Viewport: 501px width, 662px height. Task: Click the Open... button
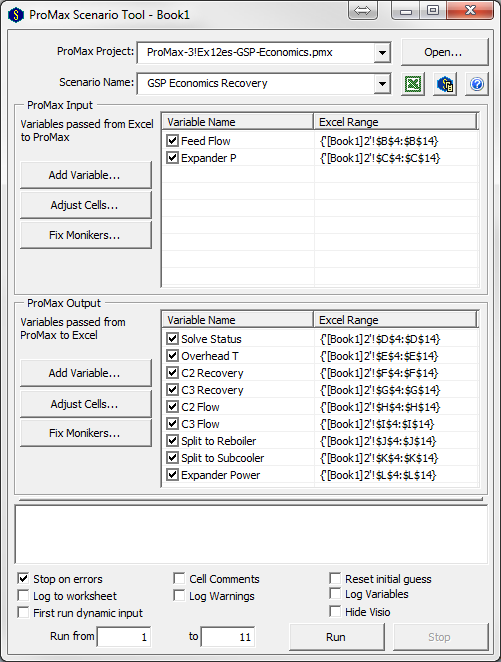point(444,52)
